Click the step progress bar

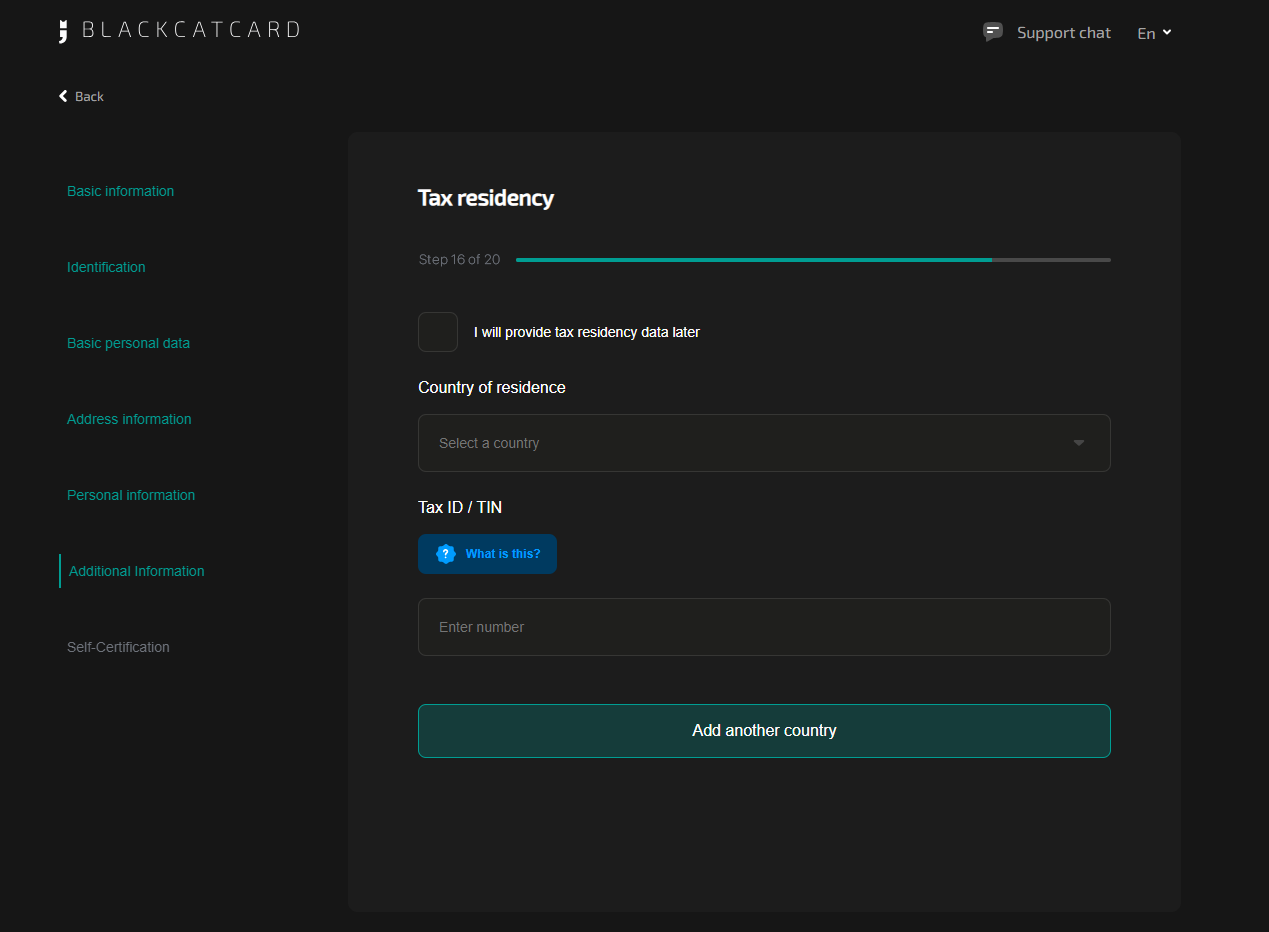[813, 260]
